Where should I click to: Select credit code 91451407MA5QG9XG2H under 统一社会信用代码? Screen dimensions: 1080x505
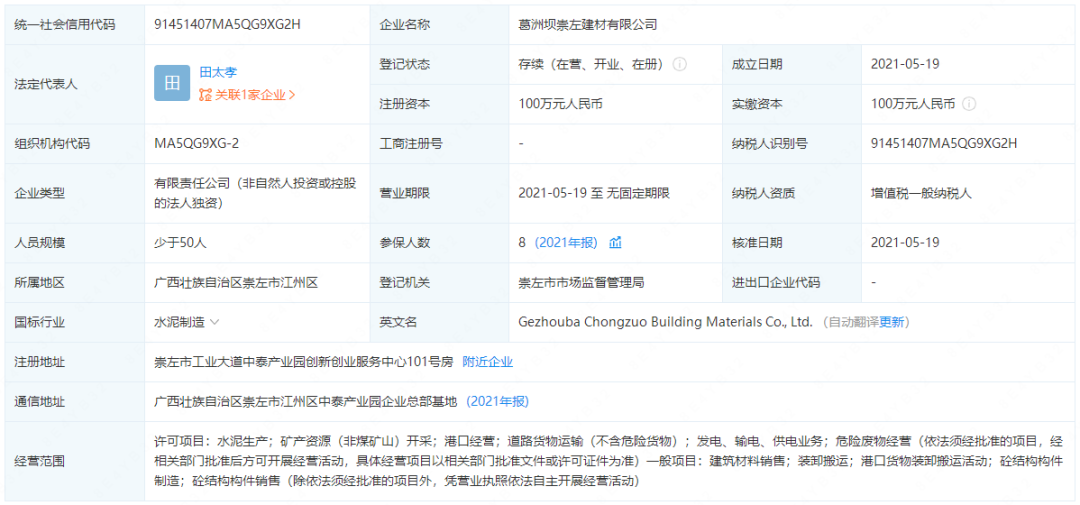point(228,25)
